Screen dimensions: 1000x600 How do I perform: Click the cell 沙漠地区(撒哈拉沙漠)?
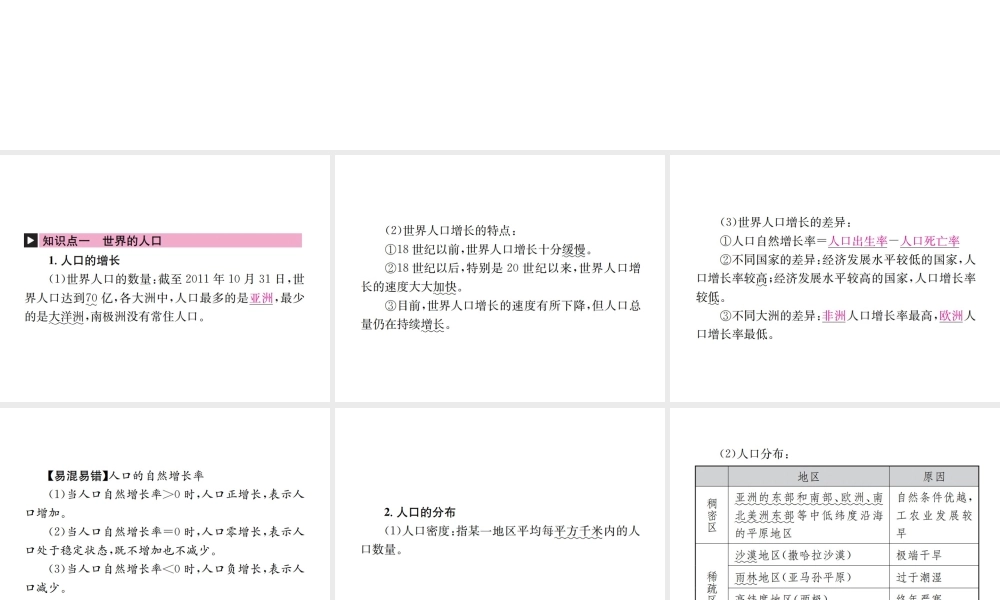tap(809, 555)
